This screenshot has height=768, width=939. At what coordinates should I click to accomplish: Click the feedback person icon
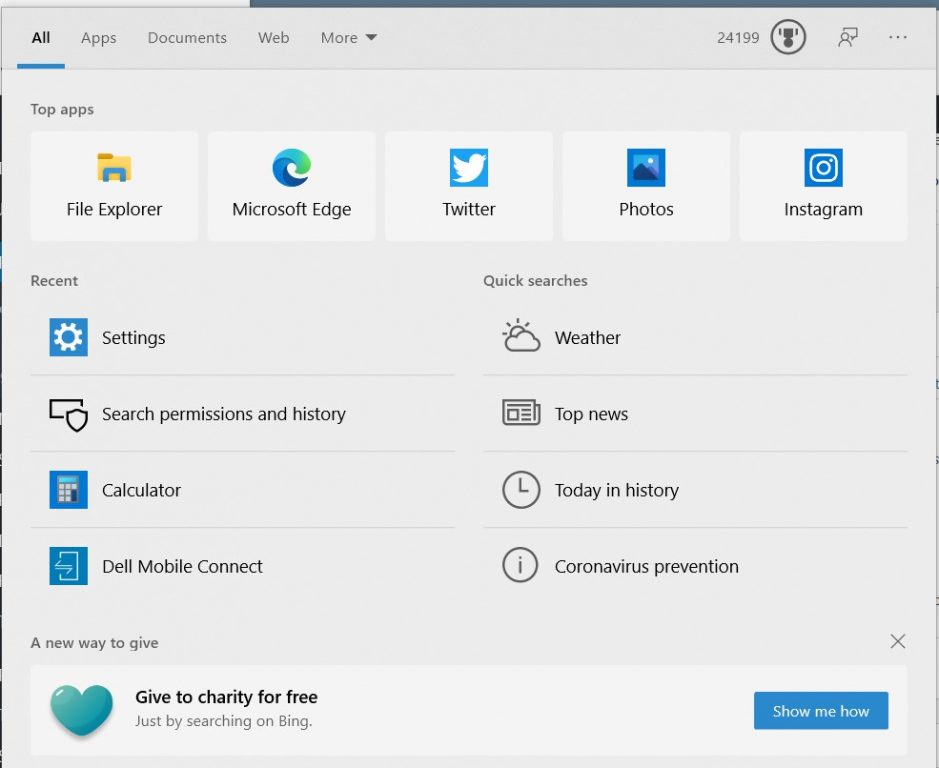(847, 37)
